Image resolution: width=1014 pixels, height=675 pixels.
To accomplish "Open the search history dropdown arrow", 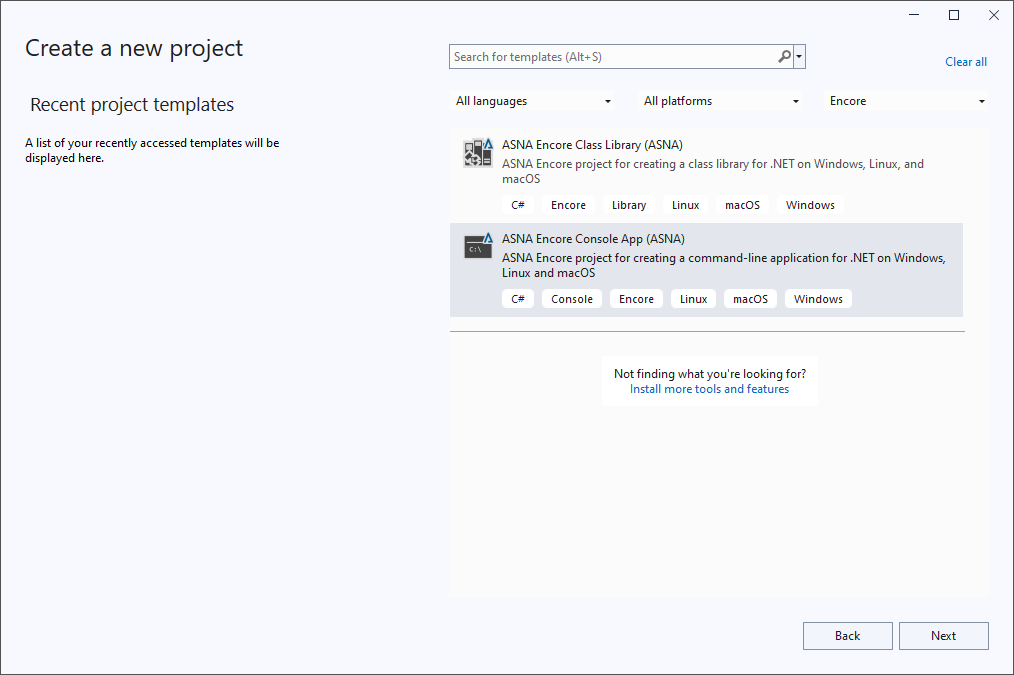I will coord(799,57).
